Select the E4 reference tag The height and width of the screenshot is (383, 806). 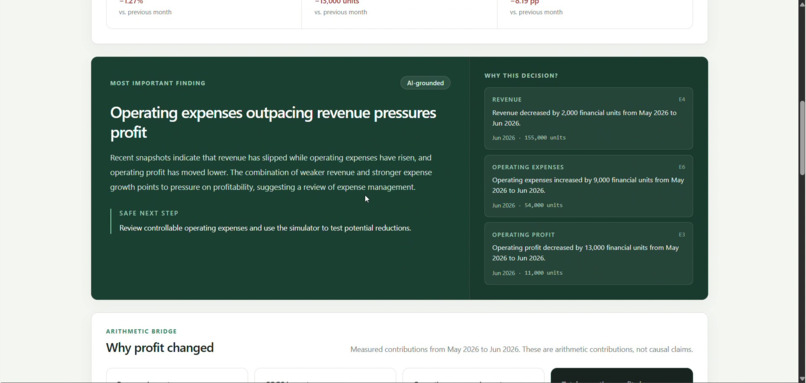coord(682,99)
